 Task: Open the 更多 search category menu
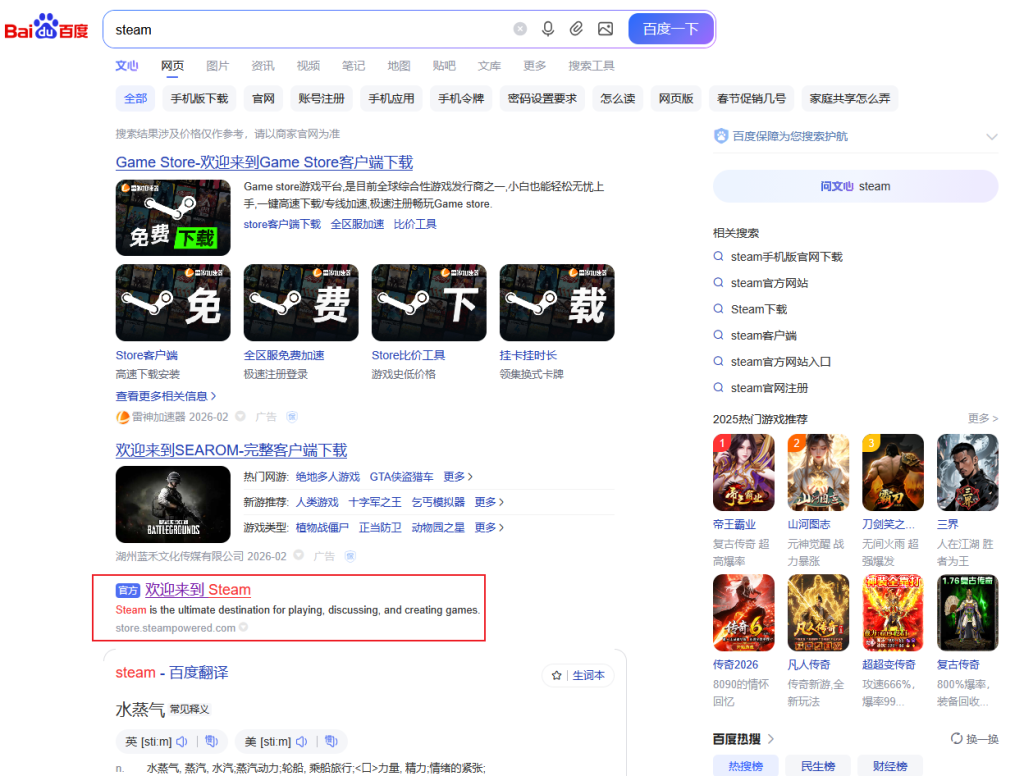coord(534,66)
